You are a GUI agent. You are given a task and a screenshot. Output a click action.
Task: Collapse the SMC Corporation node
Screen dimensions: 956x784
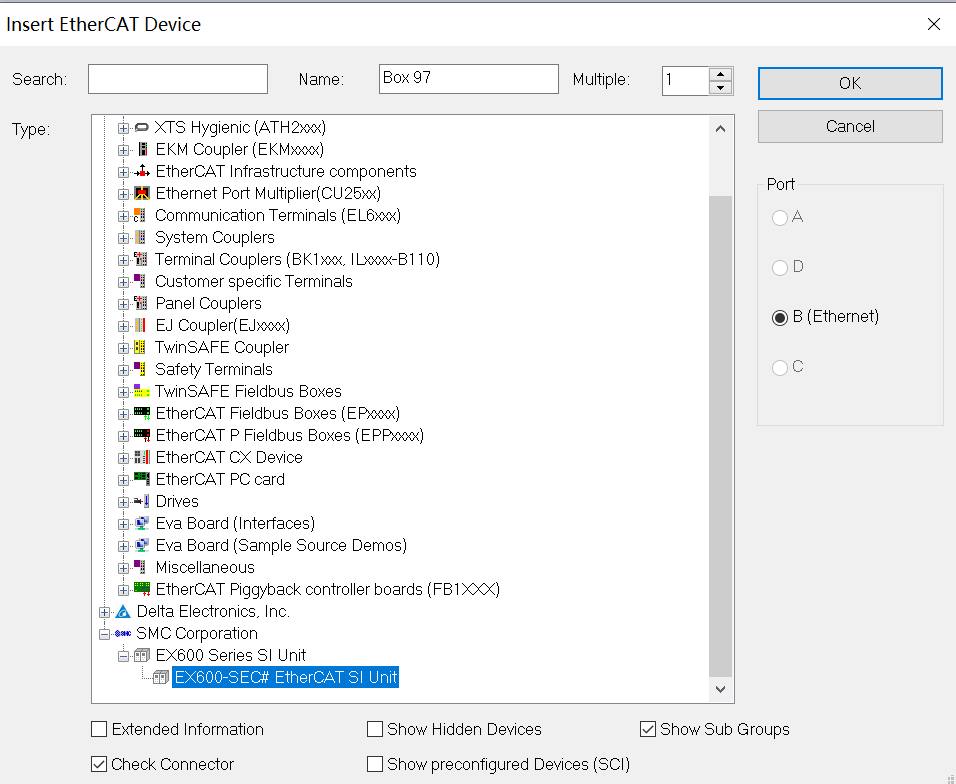click(104, 634)
